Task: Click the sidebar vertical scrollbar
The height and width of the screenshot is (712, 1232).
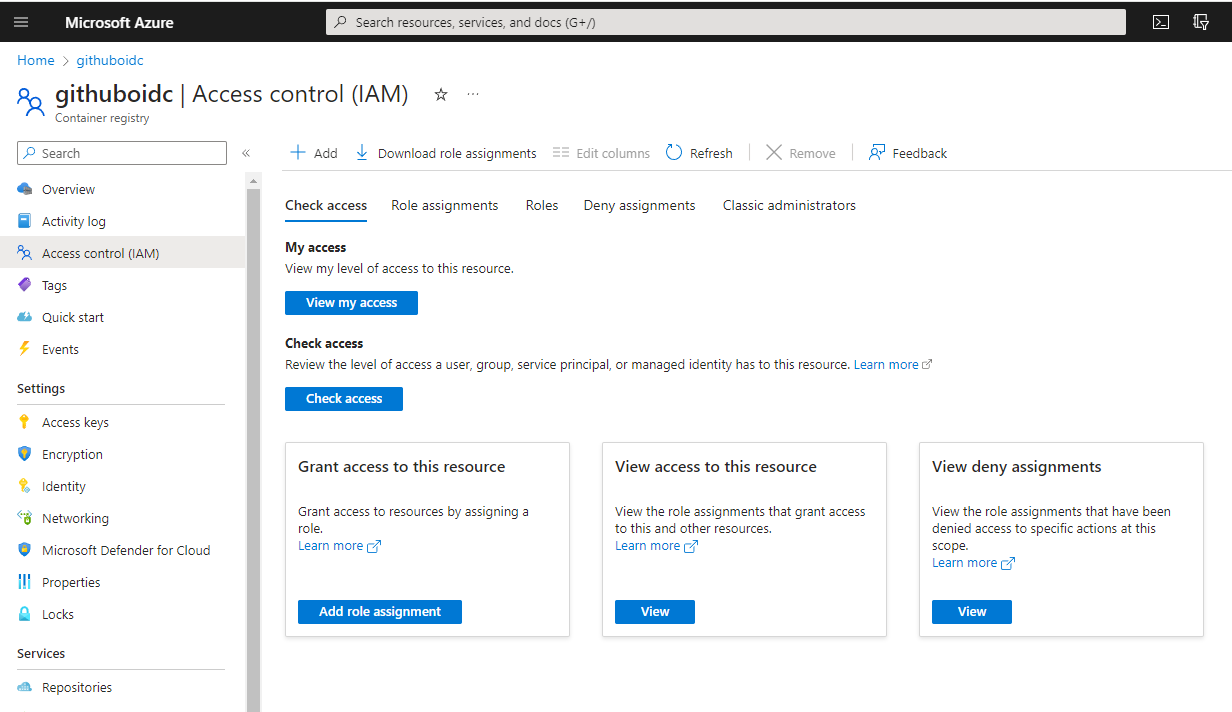Action: pos(253,450)
